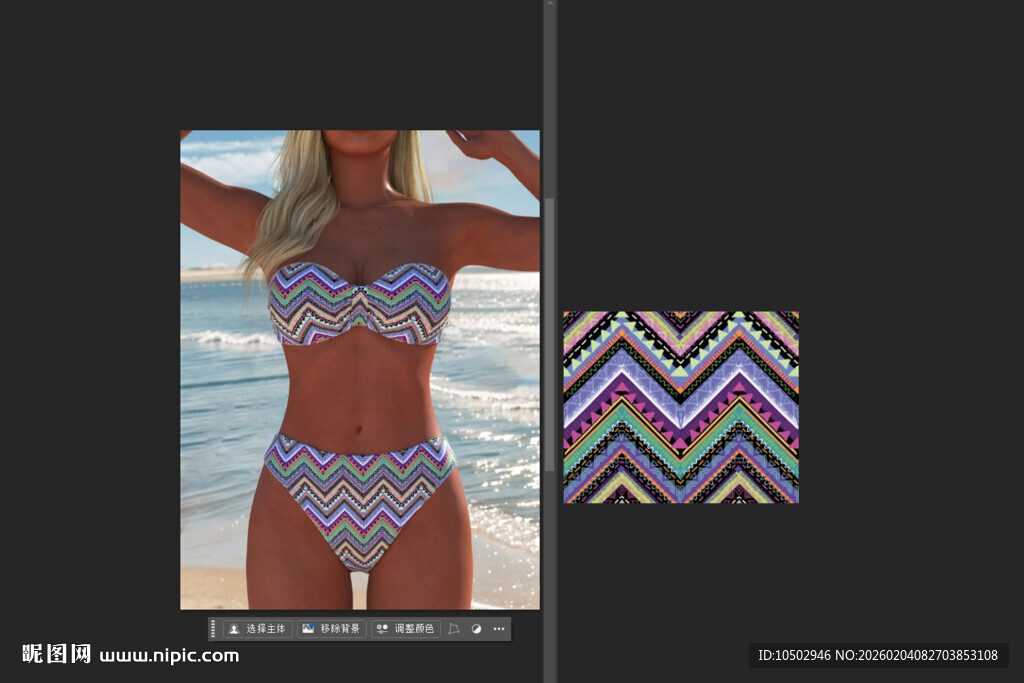Click the vertical scrollbar of the left document
This screenshot has height=683, width=1024.
tap(547, 330)
